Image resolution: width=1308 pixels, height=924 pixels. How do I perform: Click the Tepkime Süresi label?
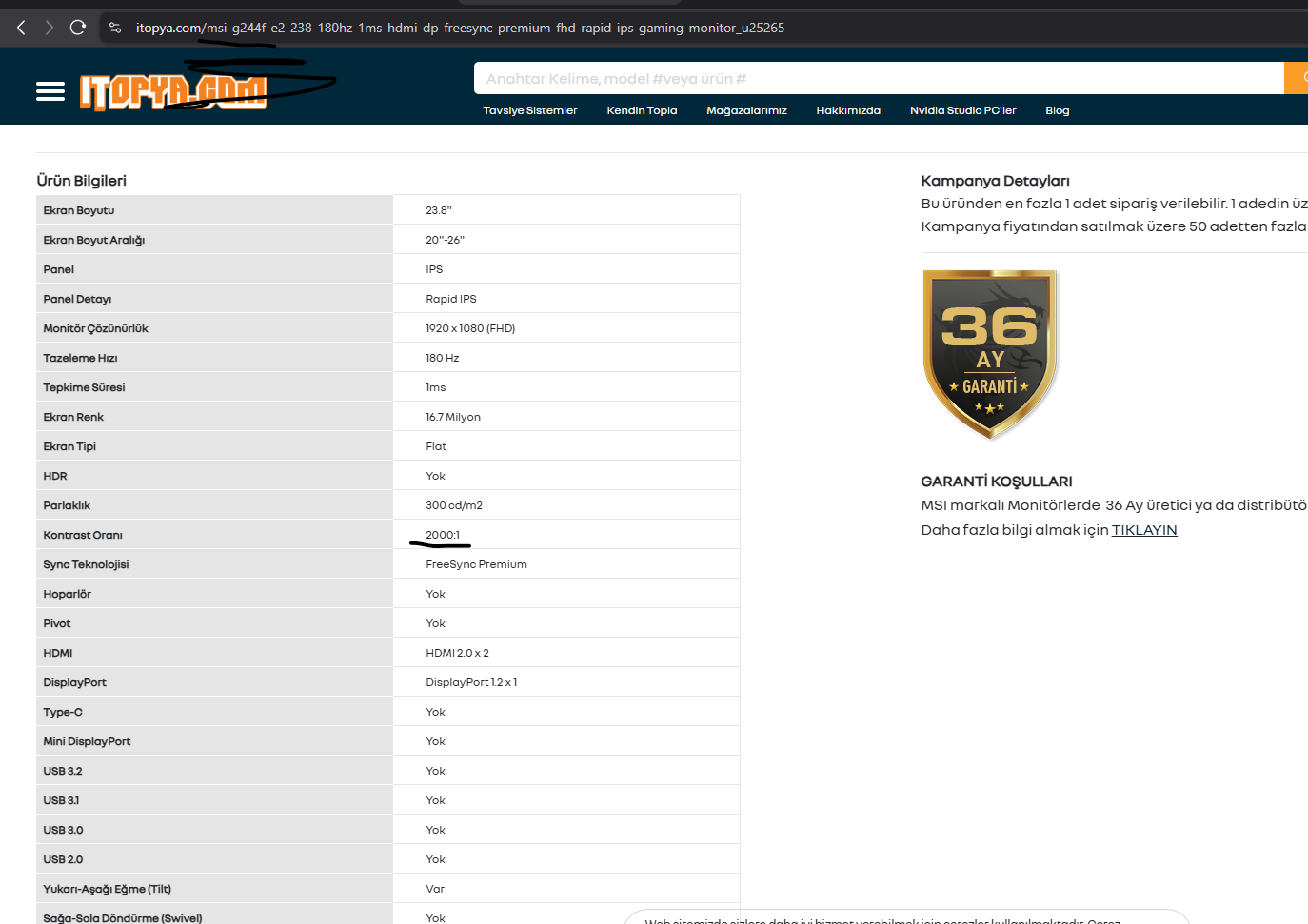pyautogui.click(x=84, y=387)
